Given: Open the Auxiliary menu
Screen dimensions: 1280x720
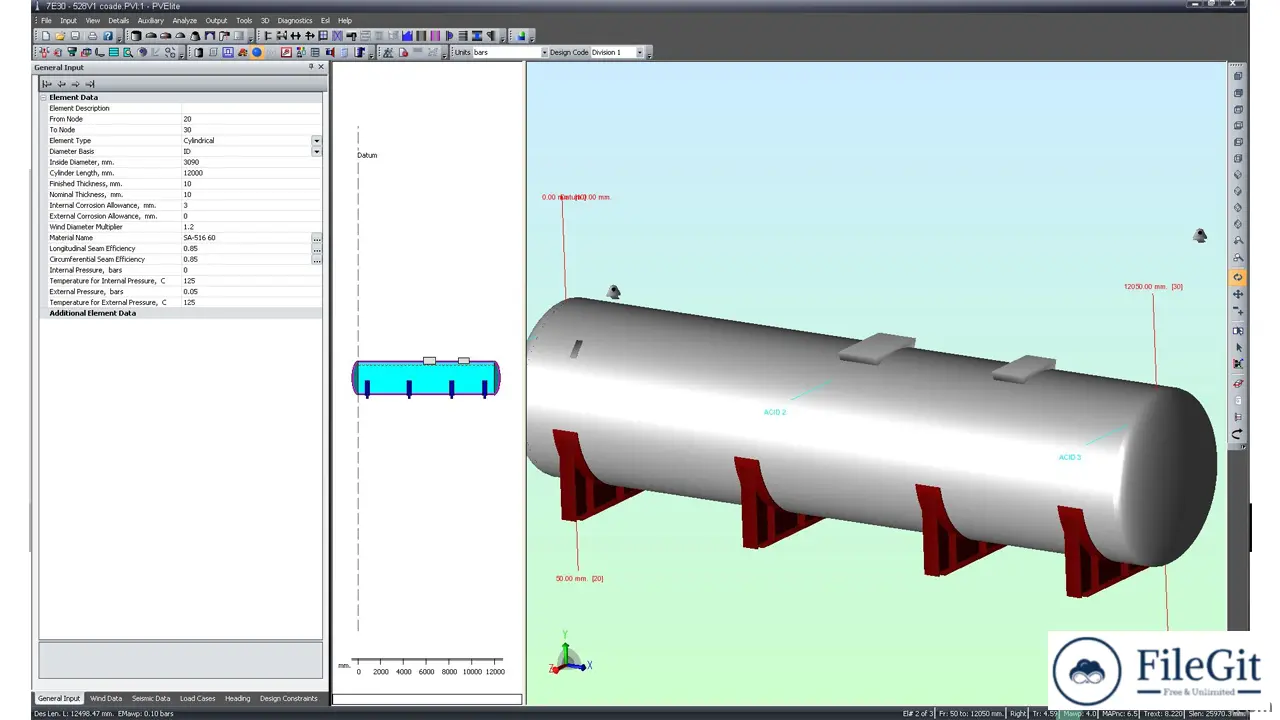Looking at the screenshot, I should tap(150, 20).
